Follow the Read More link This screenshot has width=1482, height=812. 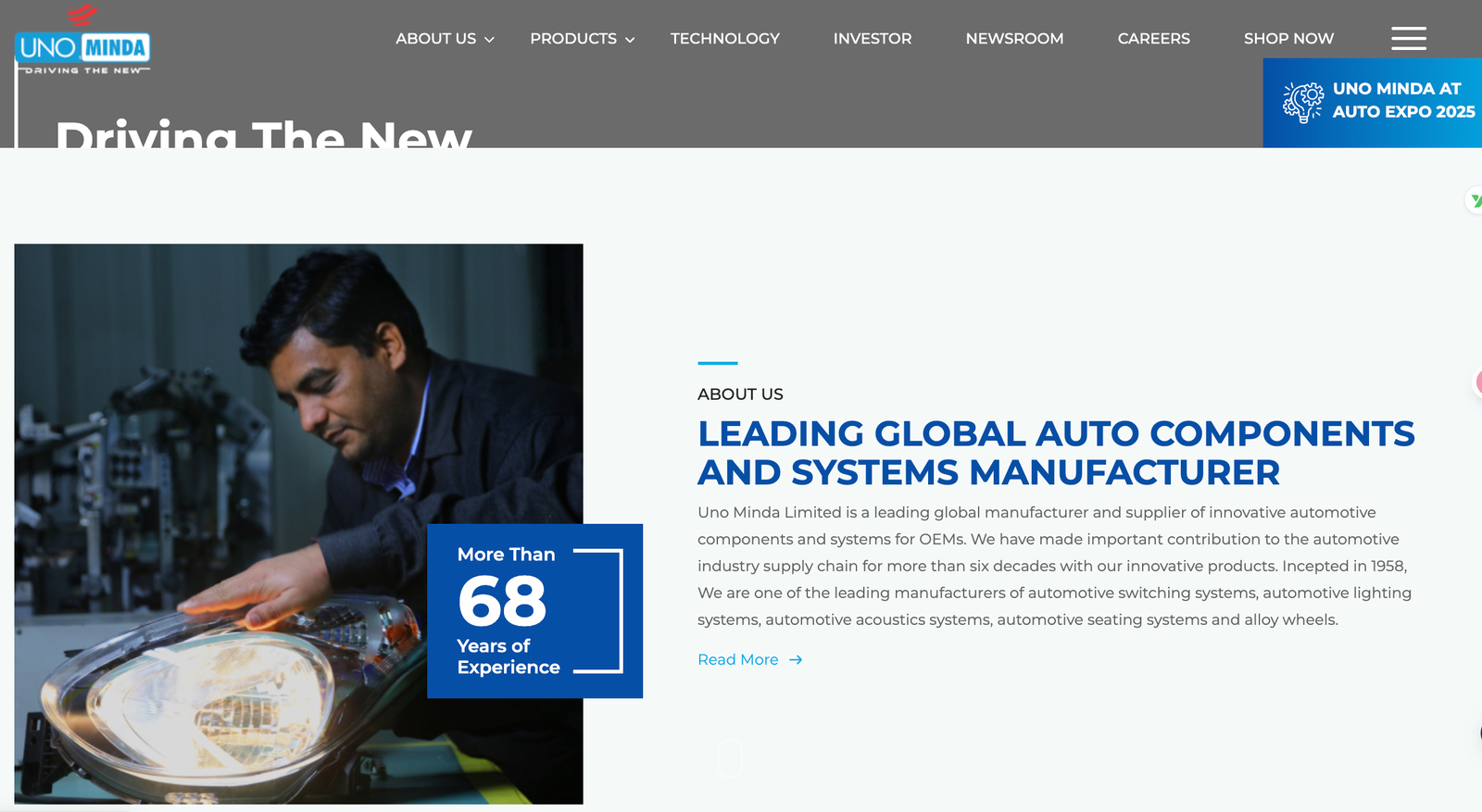click(x=737, y=660)
